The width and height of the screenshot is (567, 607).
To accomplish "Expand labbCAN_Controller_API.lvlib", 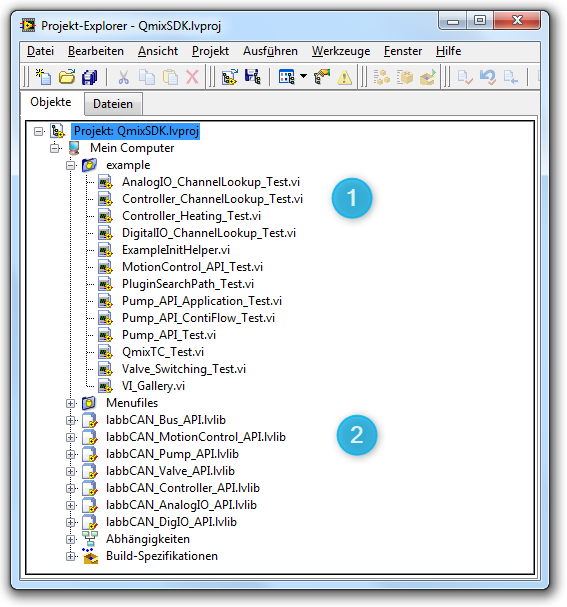I will coord(70,489).
